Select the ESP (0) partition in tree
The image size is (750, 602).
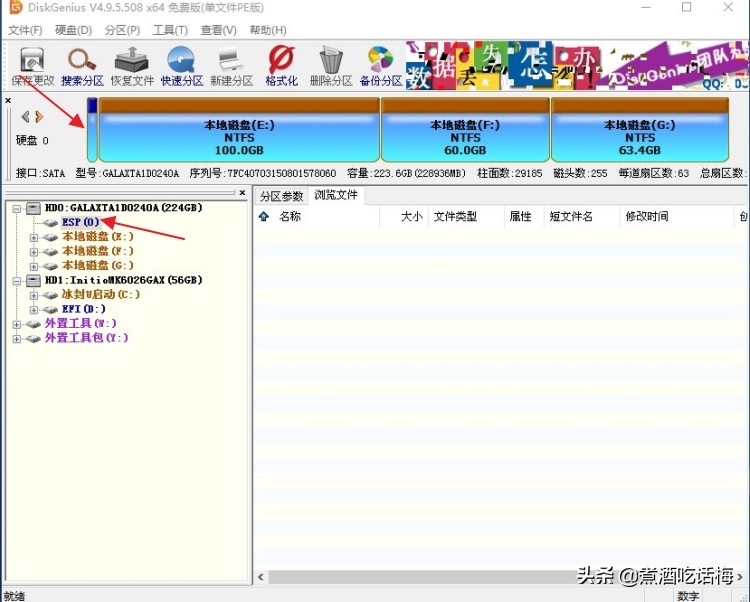80,222
